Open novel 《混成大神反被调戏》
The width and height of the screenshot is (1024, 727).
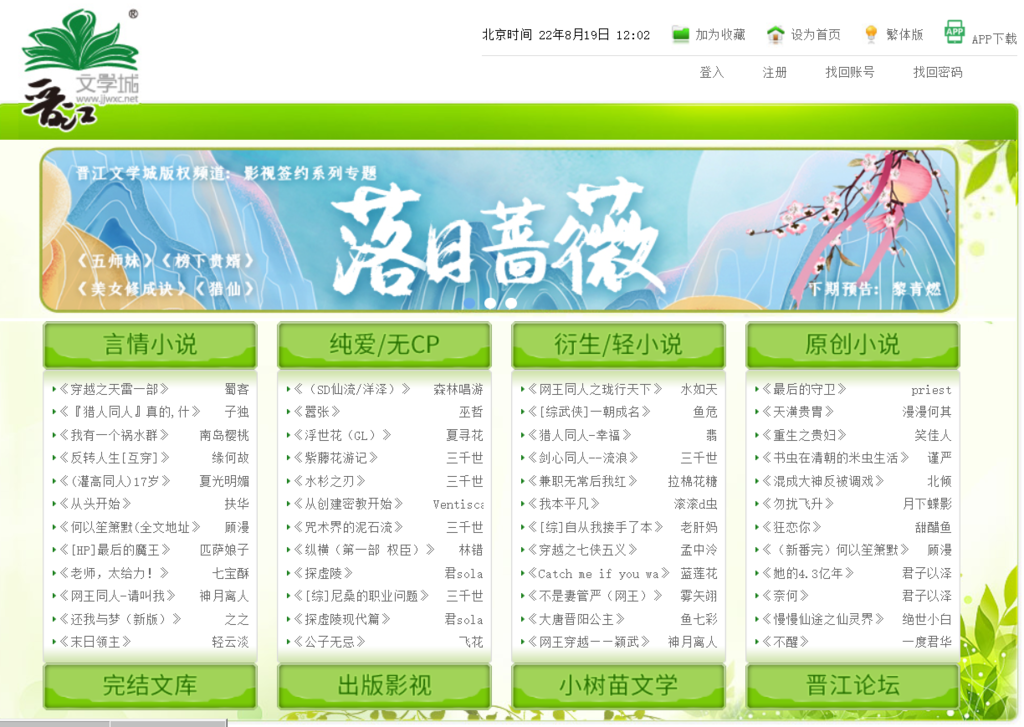click(823, 481)
